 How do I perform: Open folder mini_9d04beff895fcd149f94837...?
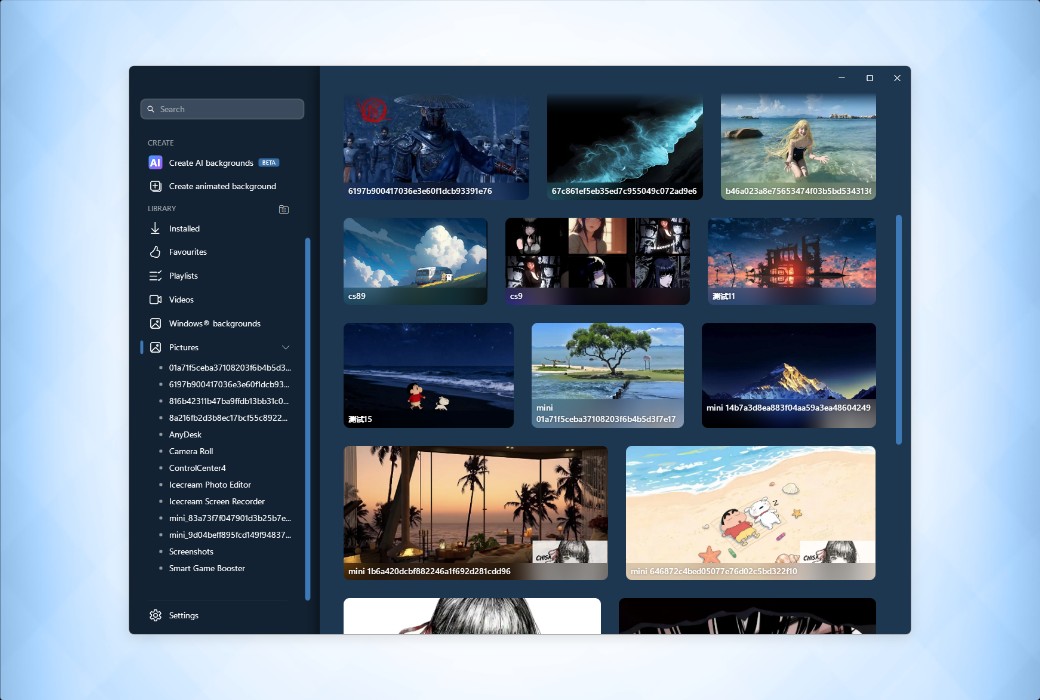(x=229, y=535)
